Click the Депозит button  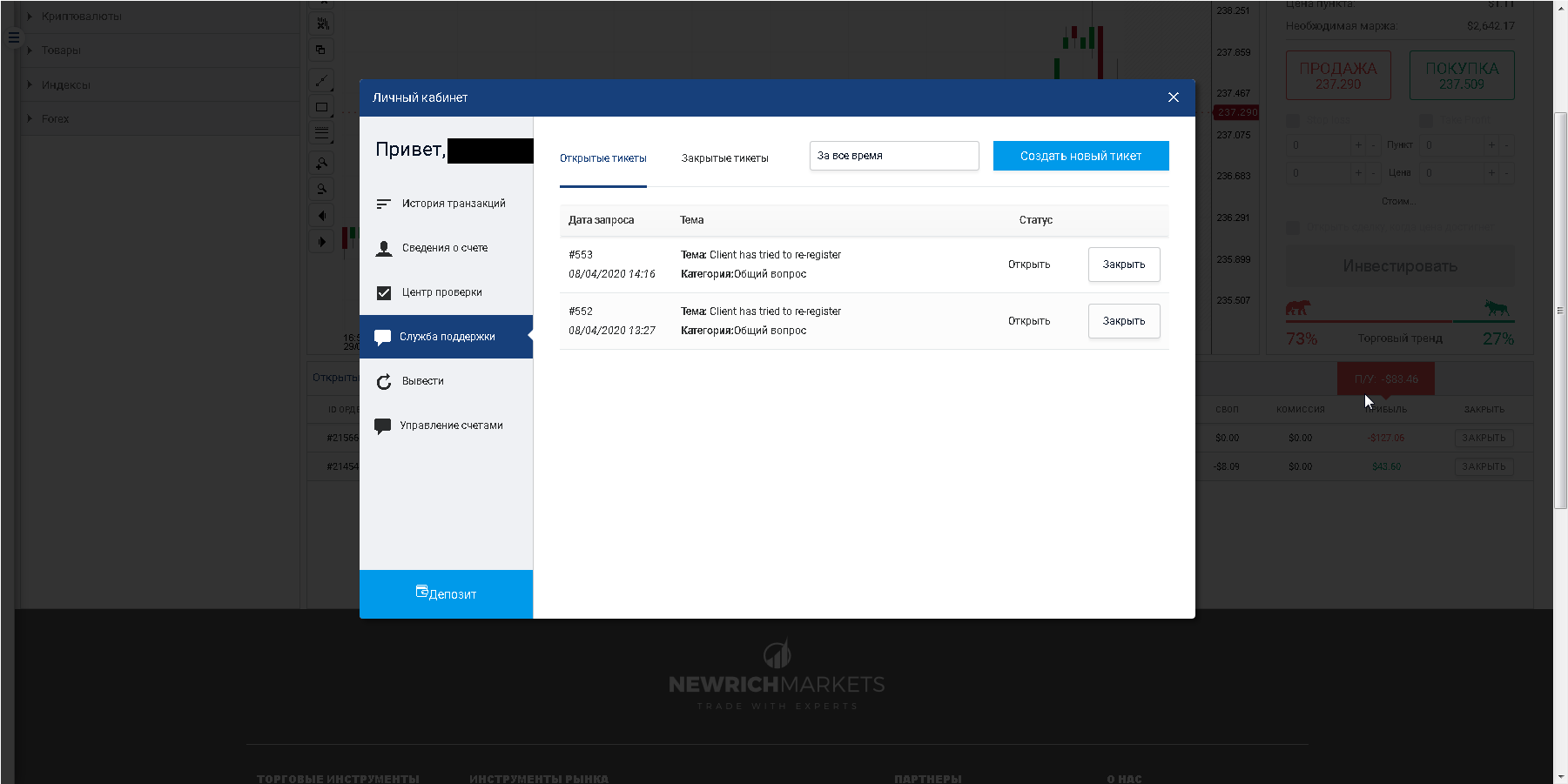pyautogui.click(x=446, y=594)
